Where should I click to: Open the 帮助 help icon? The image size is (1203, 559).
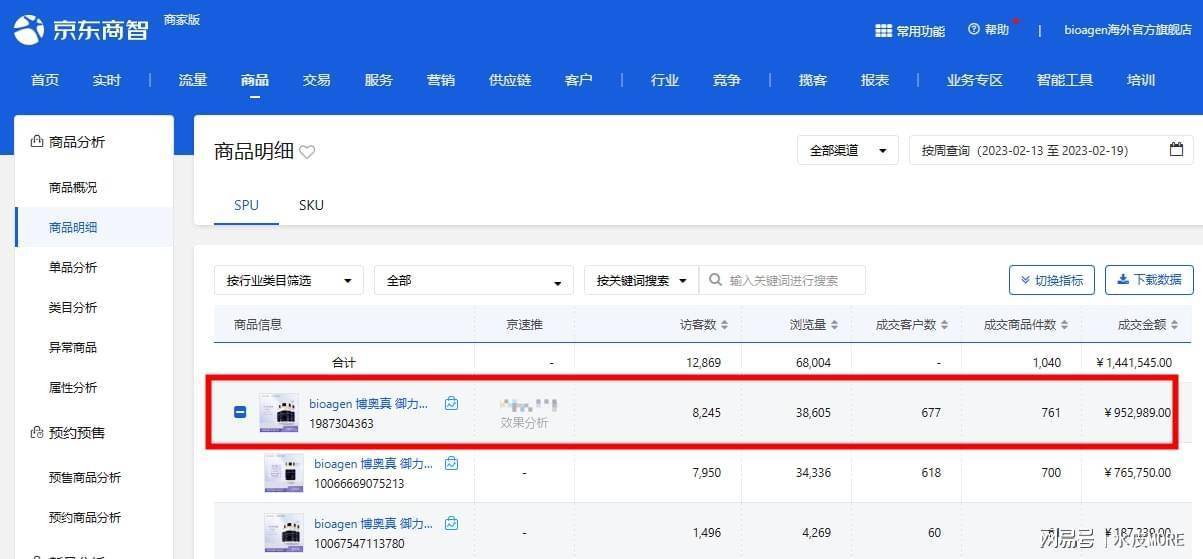point(974,30)
